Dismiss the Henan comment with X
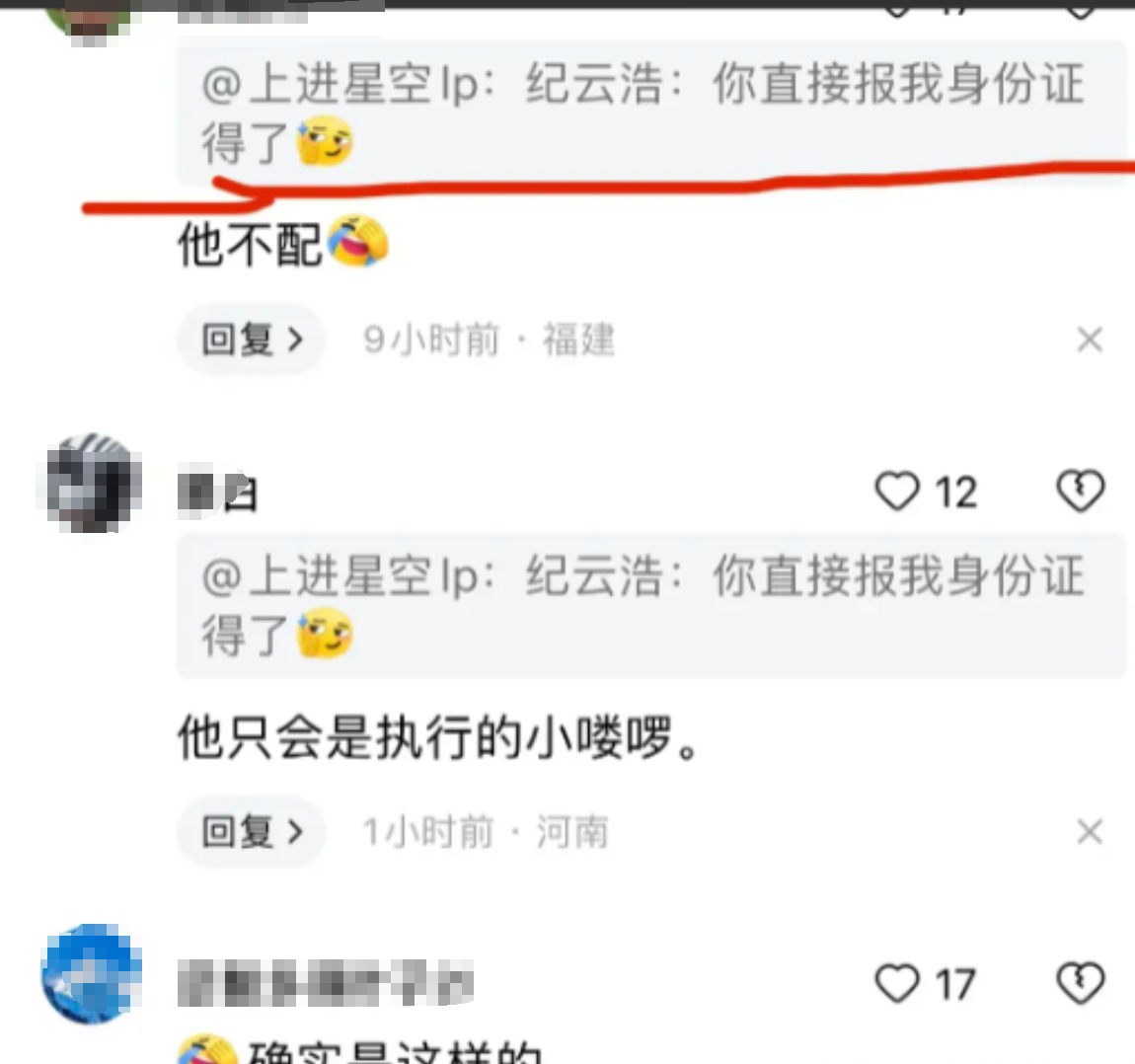Image resolution: width=1135 pixels, height=1064 pixels. pos(1090,832)
